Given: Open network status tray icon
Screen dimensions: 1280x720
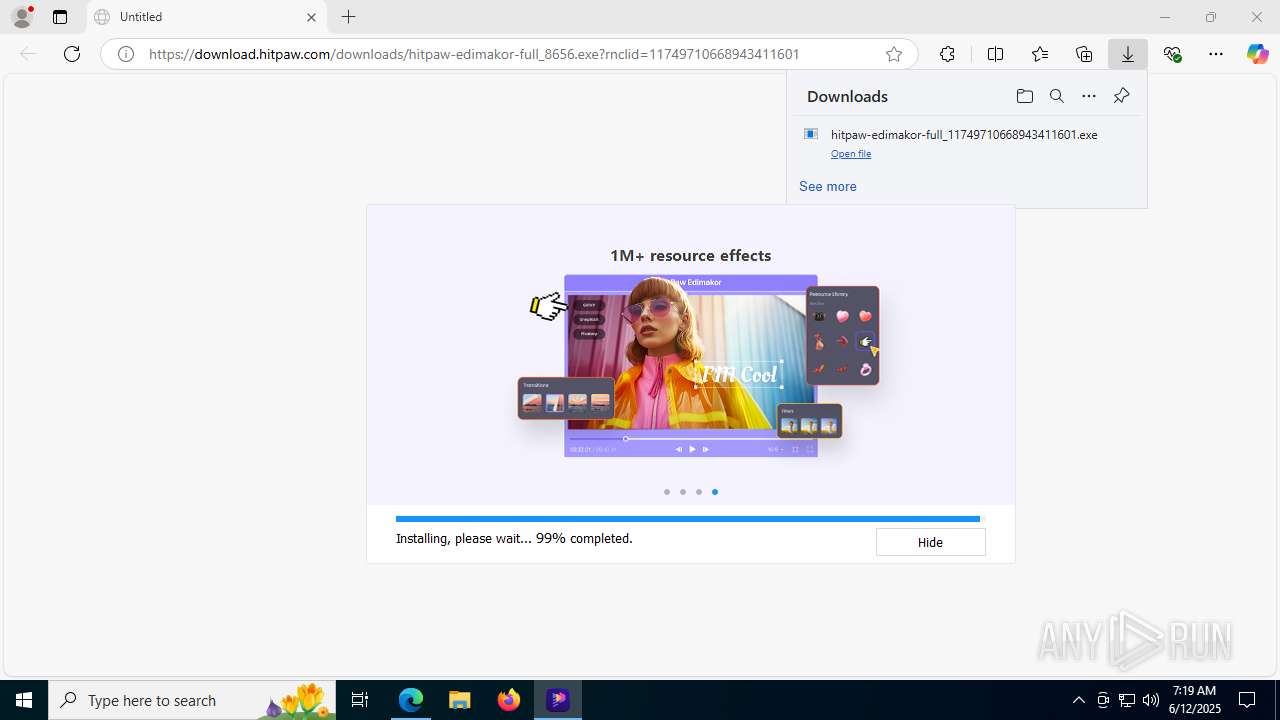Looking at the screenshot, I should pyautogui.click(x=1127, y=700).
